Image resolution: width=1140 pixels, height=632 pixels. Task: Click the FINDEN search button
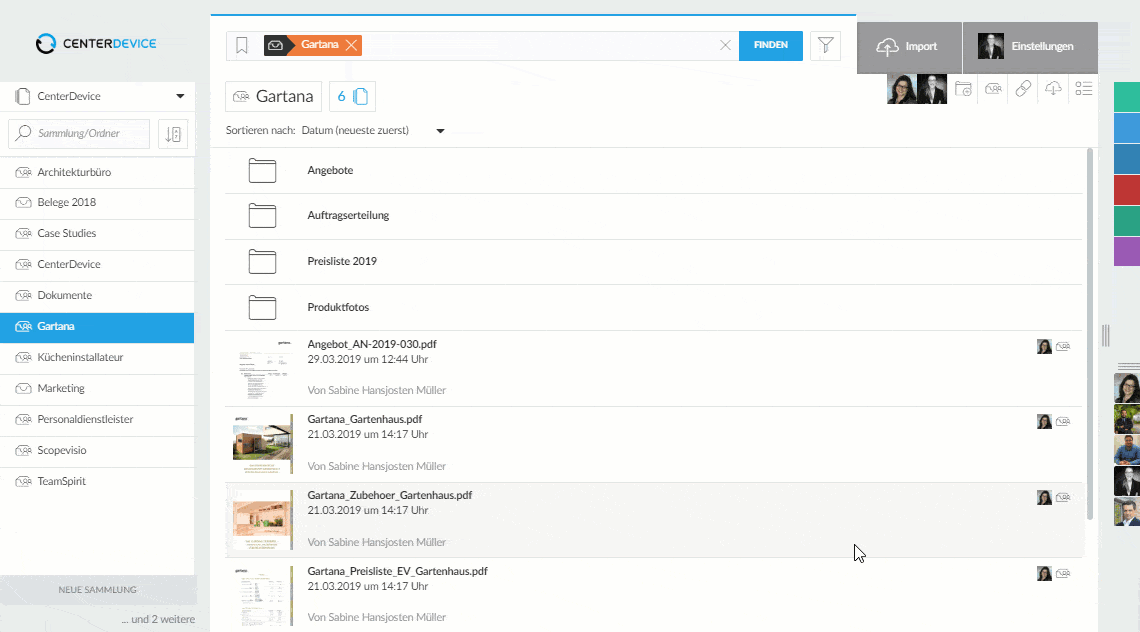771,45
